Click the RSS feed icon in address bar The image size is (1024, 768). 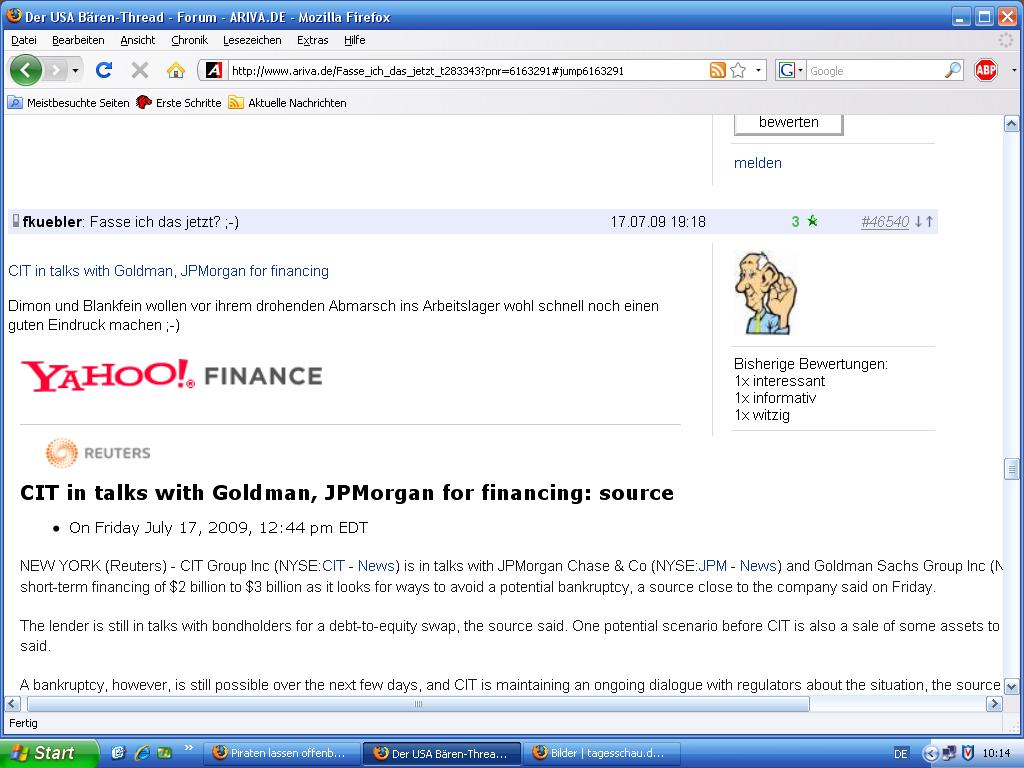[x=718, y=70]
